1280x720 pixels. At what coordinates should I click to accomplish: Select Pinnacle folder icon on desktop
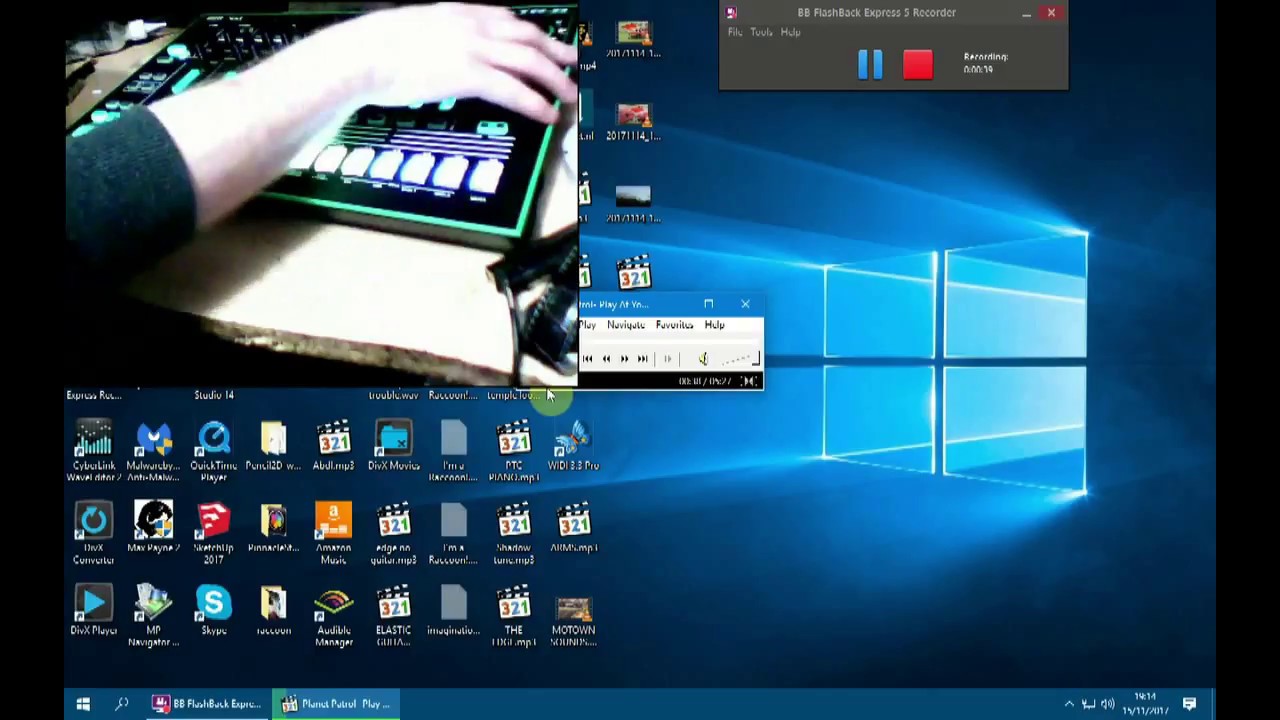tap(273, 528)
